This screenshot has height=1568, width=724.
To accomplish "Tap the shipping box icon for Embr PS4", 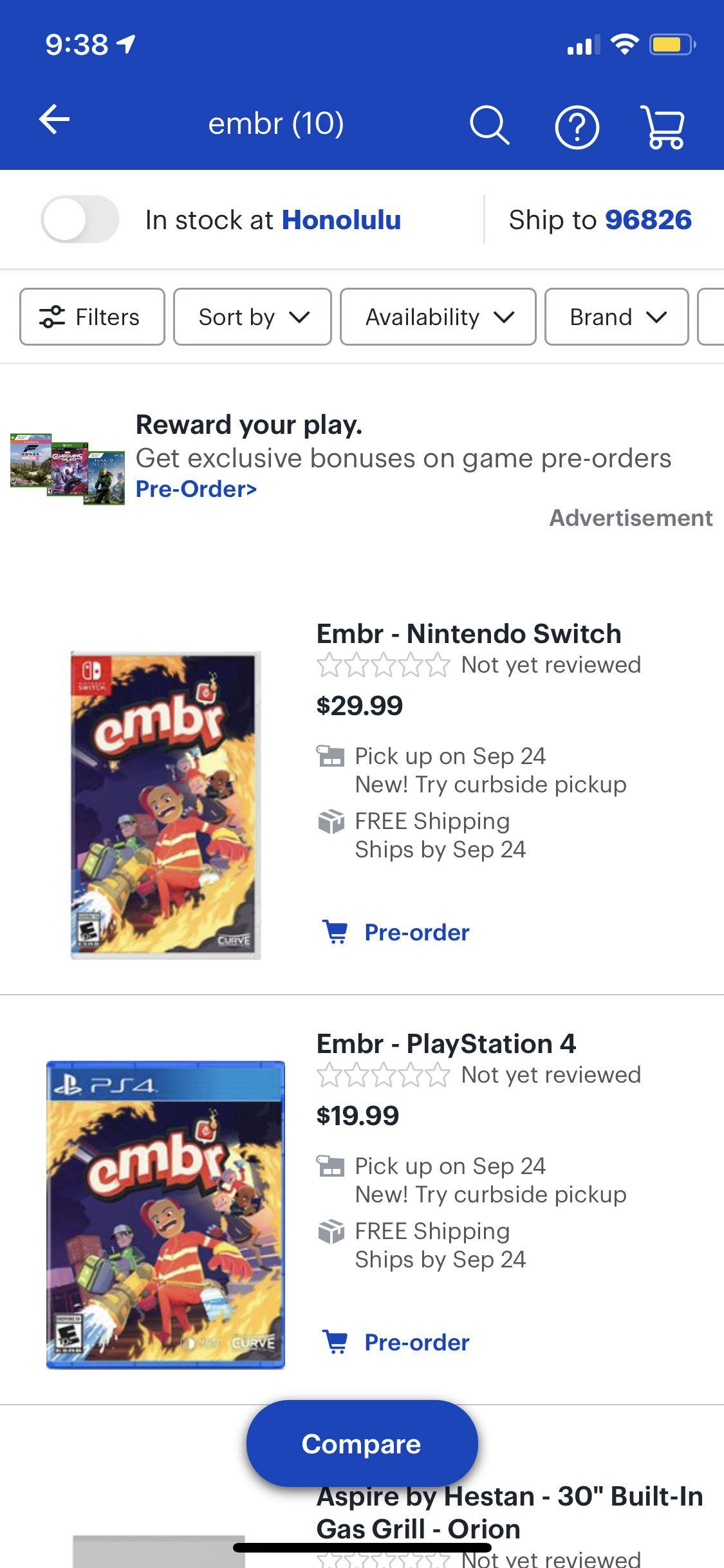I will pyautogui.click(x=331, y=1231).
